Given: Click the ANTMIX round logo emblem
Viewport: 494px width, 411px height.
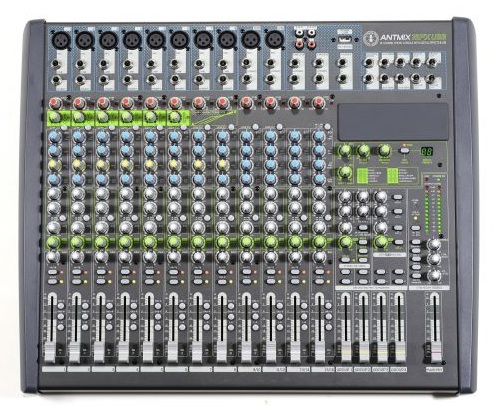Looking at the screenshot, I should [371, 38].
